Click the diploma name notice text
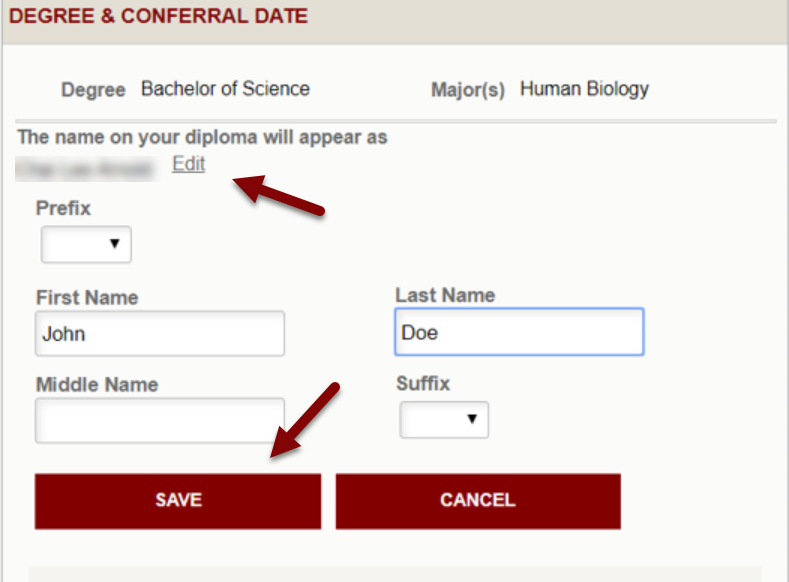789x582 pixels. pyautogui.click(x=202, y=137)
